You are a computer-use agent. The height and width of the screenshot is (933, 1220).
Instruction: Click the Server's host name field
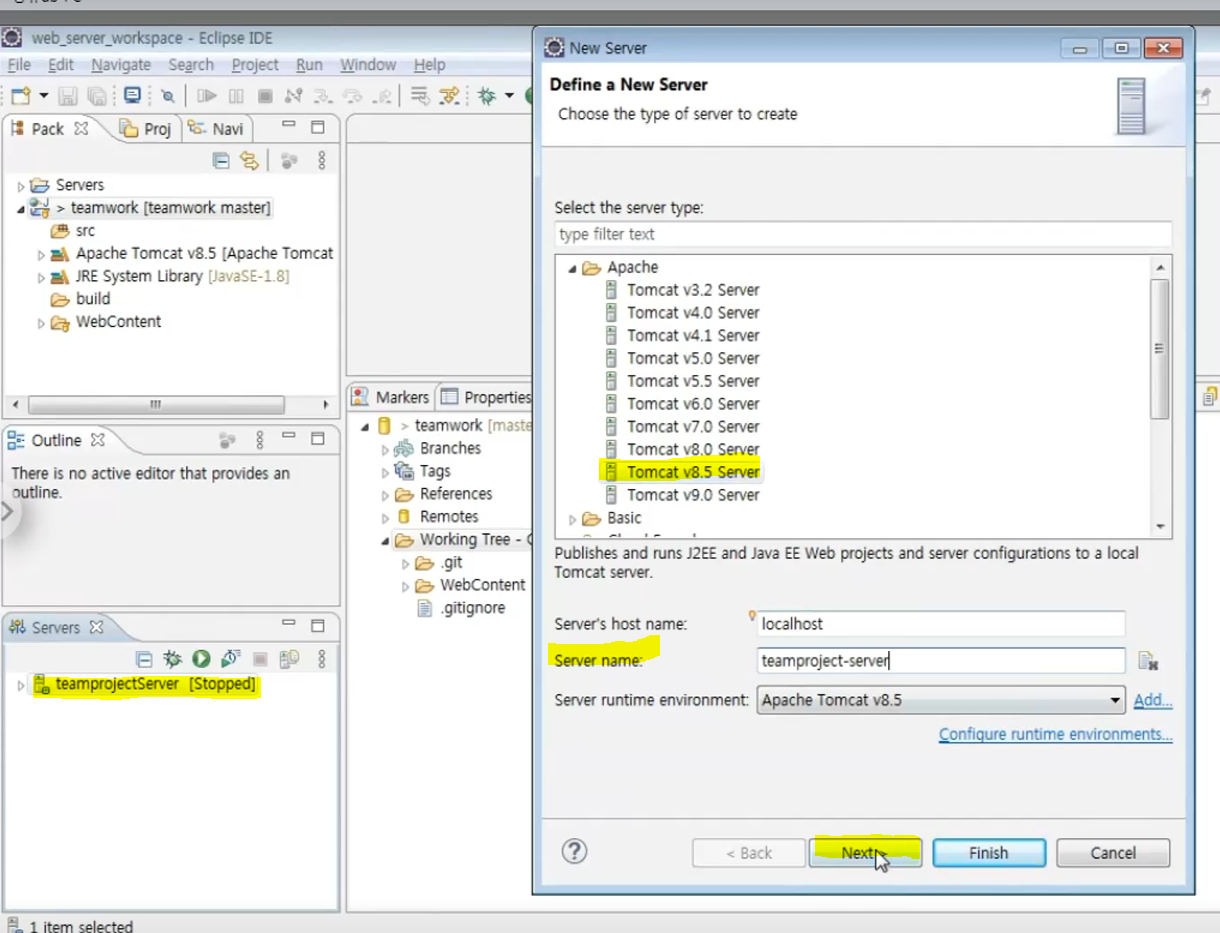941,623
